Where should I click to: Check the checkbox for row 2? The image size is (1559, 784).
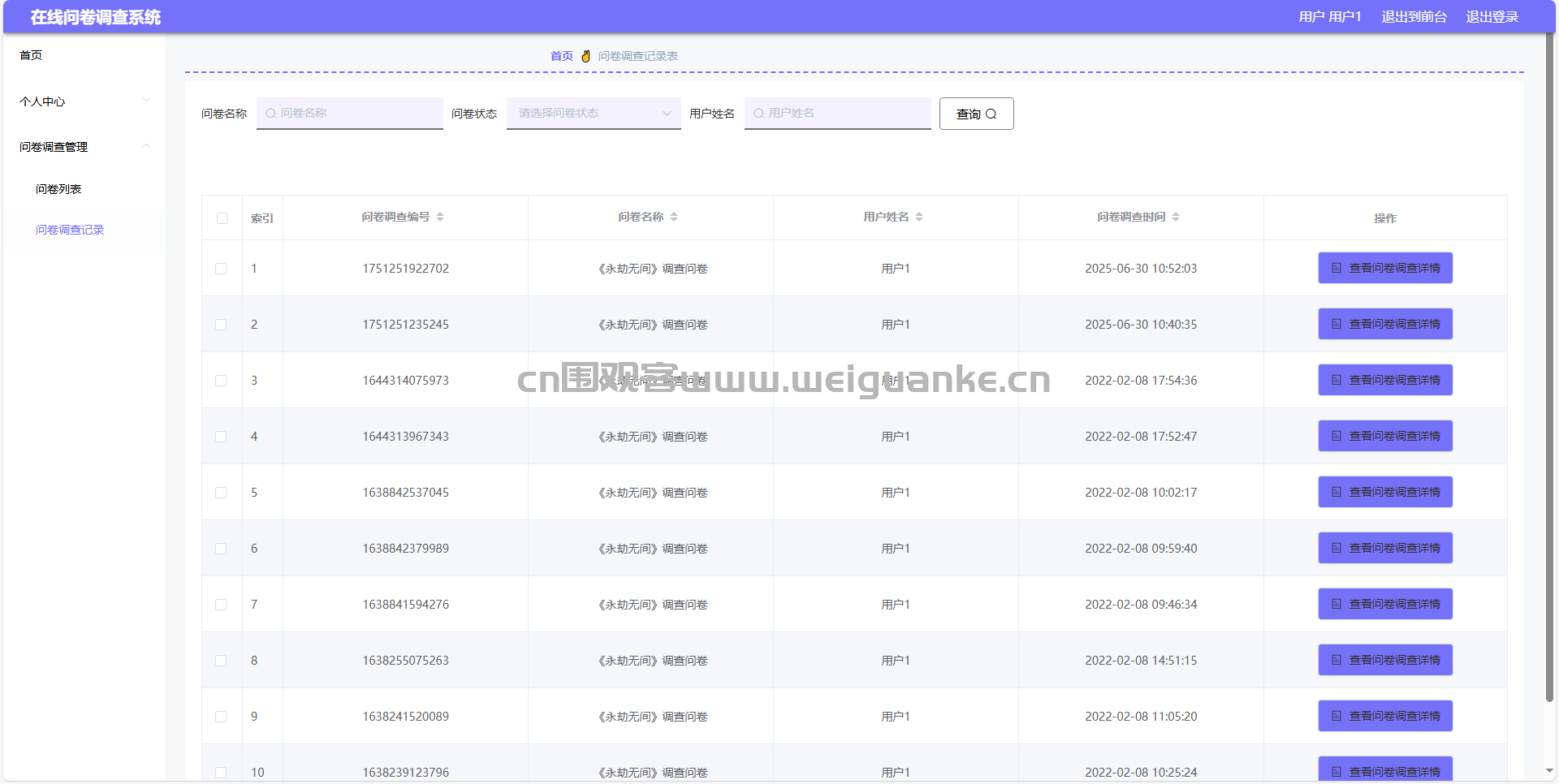(x=221, y=325)
